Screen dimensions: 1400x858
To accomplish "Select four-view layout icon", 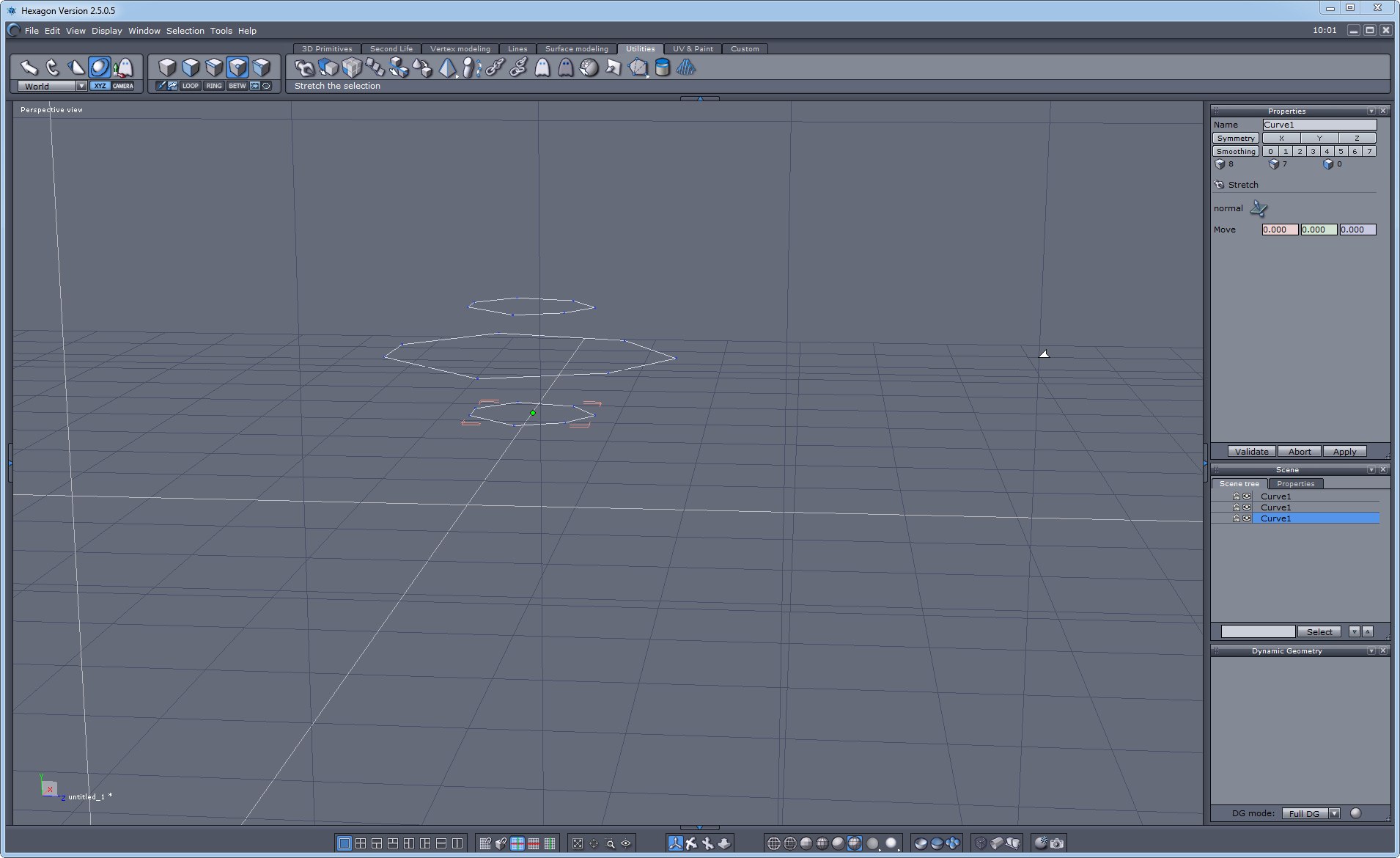I will pyautogui.click(x=361, y=843).
